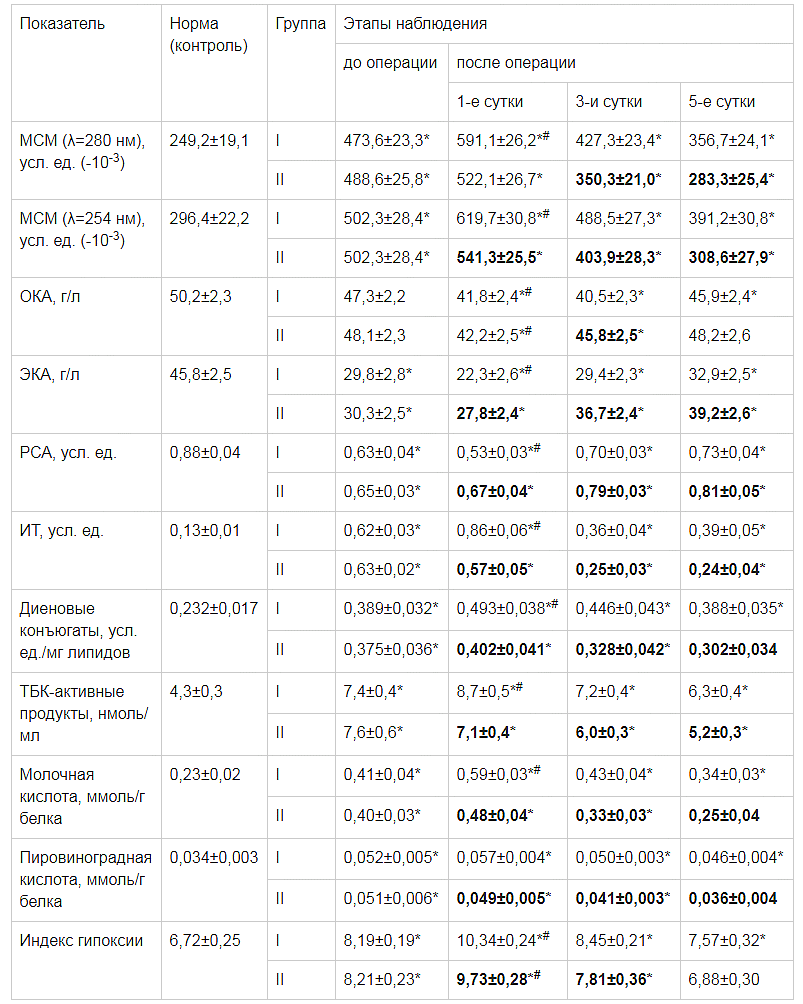Click the '5-е сутки' column header
Viewport: 803px width, 1004px height.
tap(722, 101)
